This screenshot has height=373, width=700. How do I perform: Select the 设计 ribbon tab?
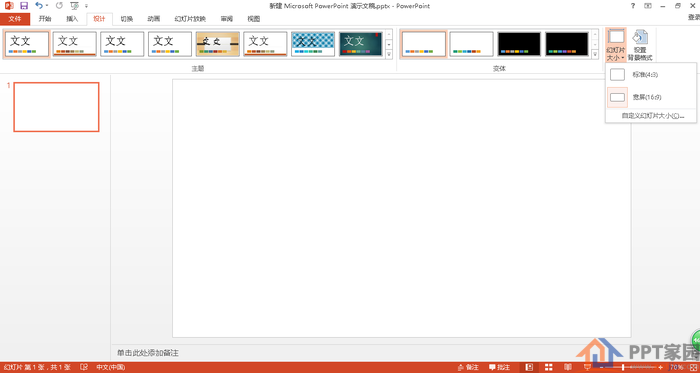pyautogui.click(x=100, y=19)
